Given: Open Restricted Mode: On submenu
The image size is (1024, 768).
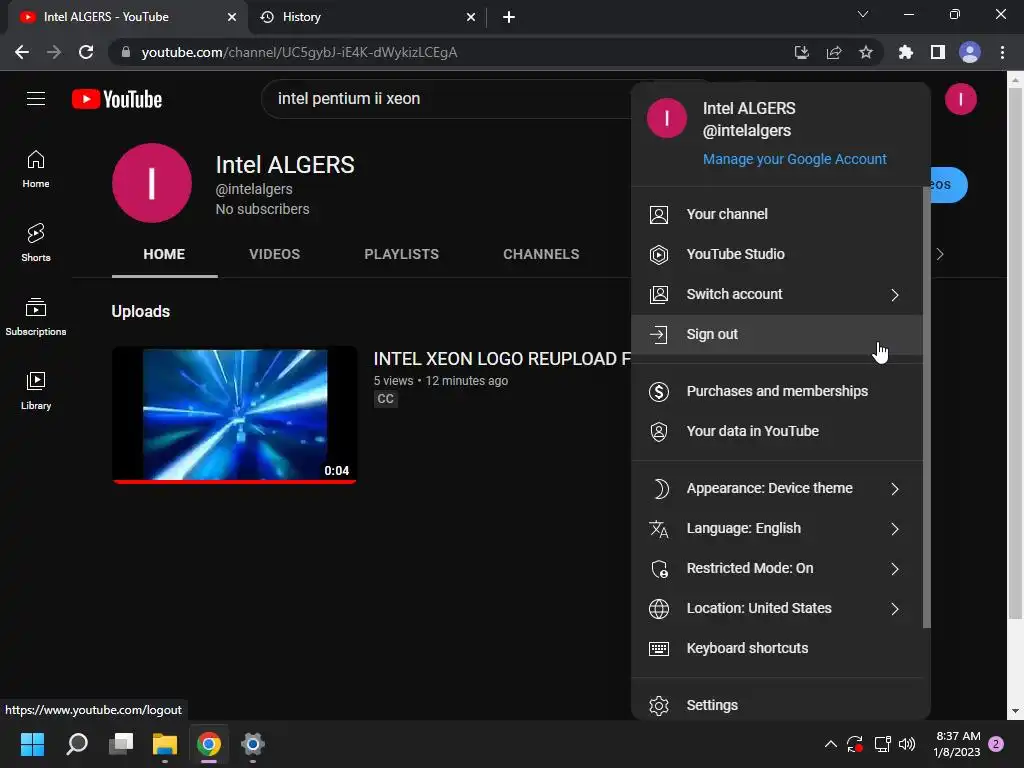Looking at the screenshot, I should (776, 568).
